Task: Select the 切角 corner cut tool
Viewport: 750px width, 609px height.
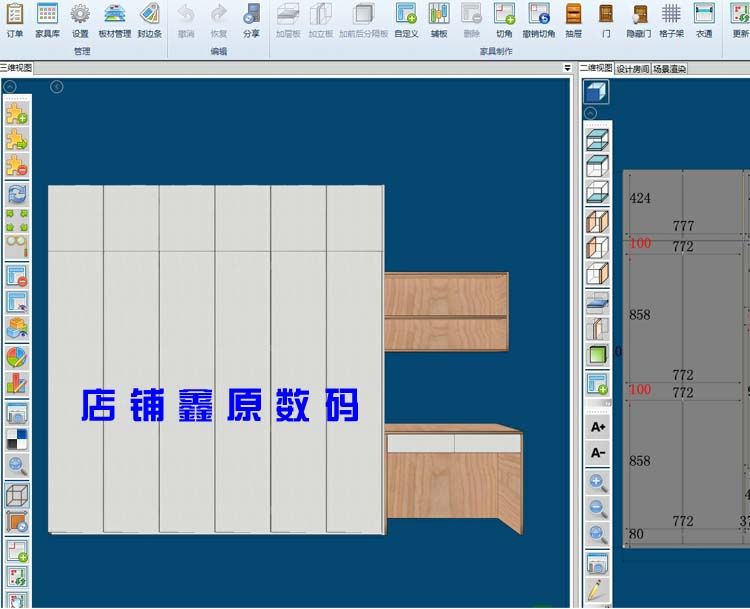Action: tap(504, 19)
